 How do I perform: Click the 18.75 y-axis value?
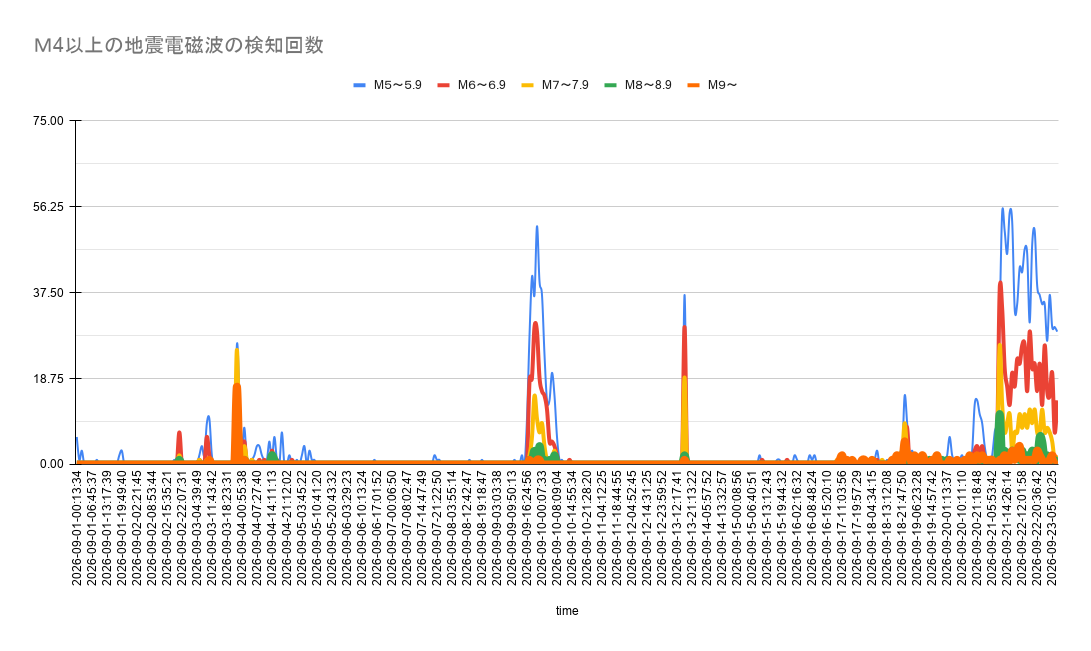pyautogui.click(x=48, y=378)
